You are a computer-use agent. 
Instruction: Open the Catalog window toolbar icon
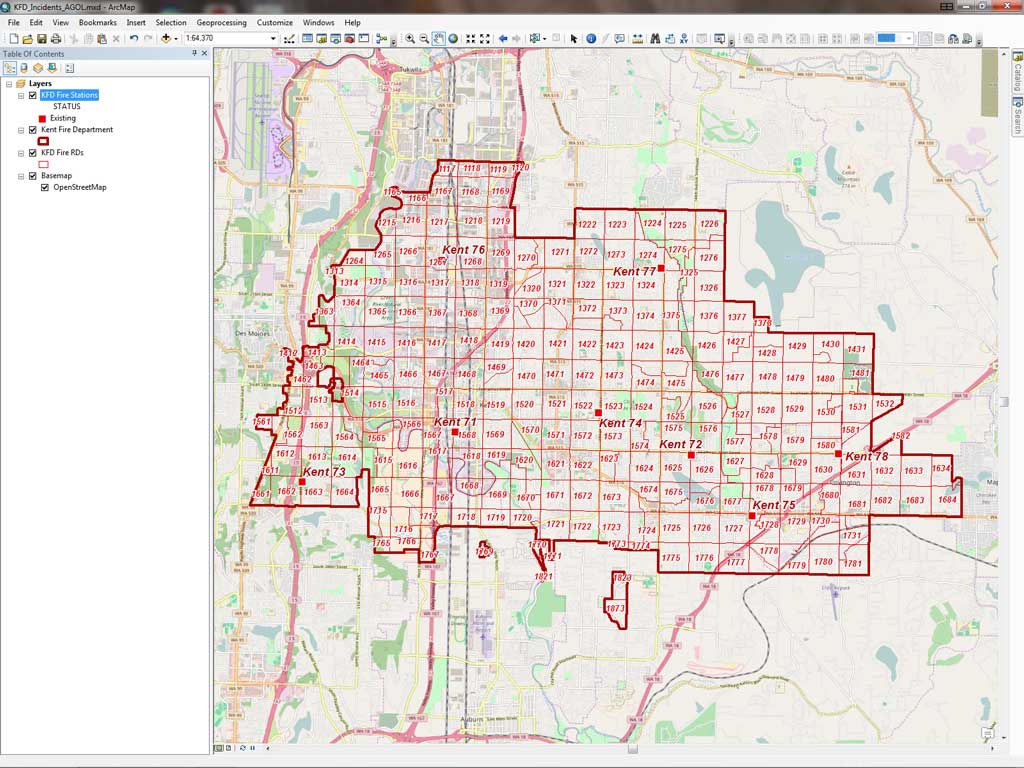tap(321, 39)
